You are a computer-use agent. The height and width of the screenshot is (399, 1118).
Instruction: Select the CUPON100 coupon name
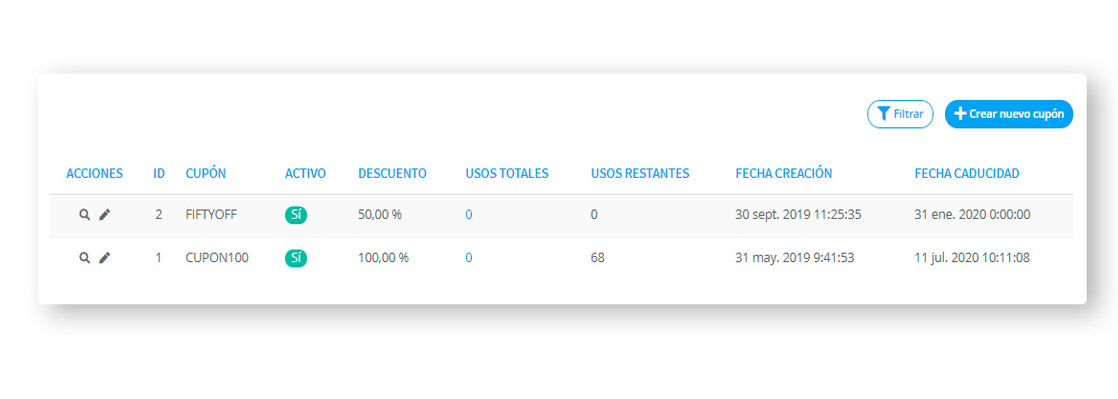tap(217, 259)
